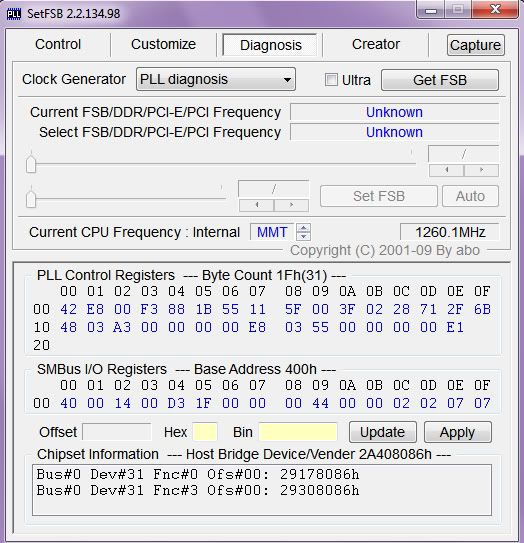
Task: Click chipset line ending 29308086h
Action: coord(198,490)
